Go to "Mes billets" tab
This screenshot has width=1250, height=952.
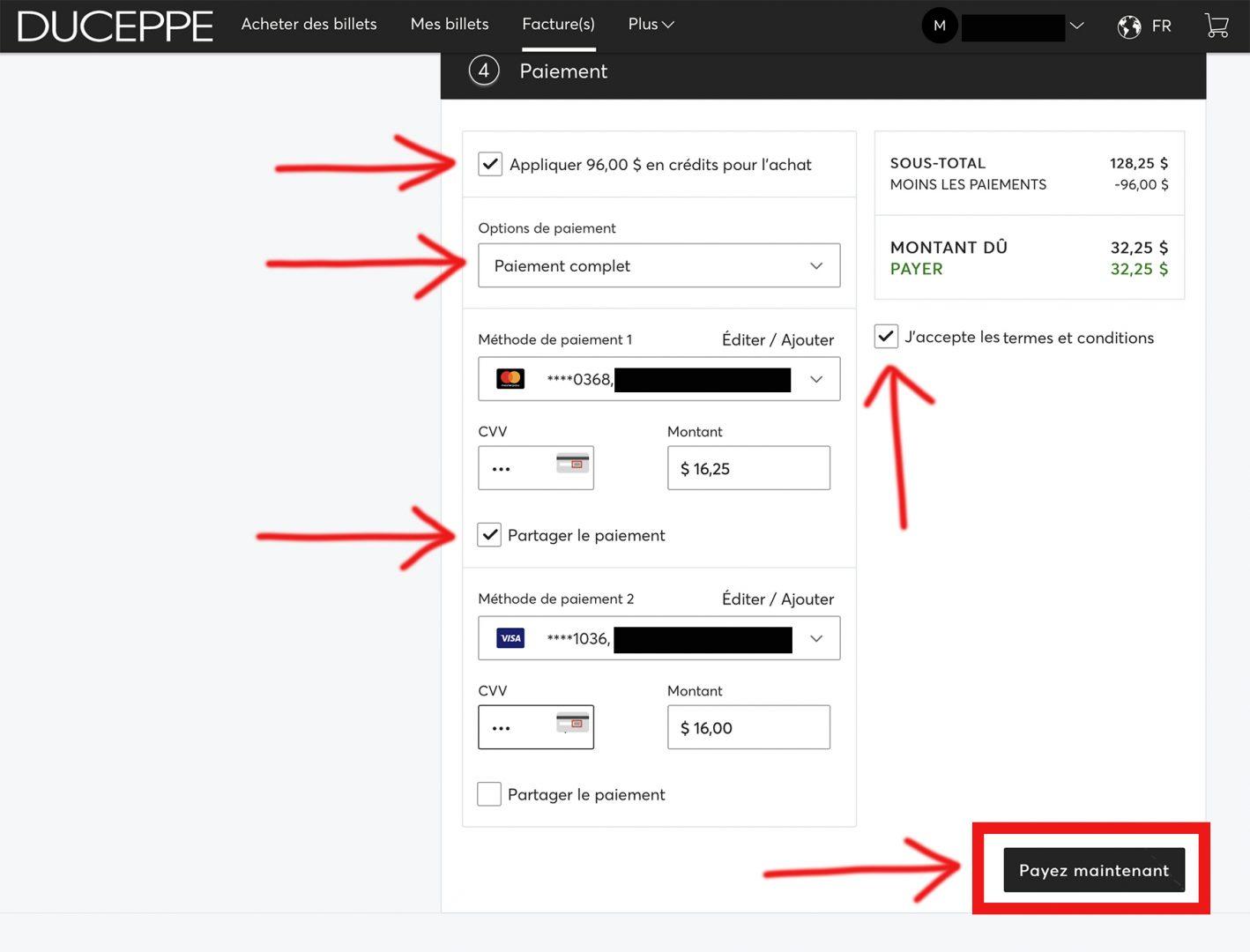pyautogui.click(x=450, y=25)
